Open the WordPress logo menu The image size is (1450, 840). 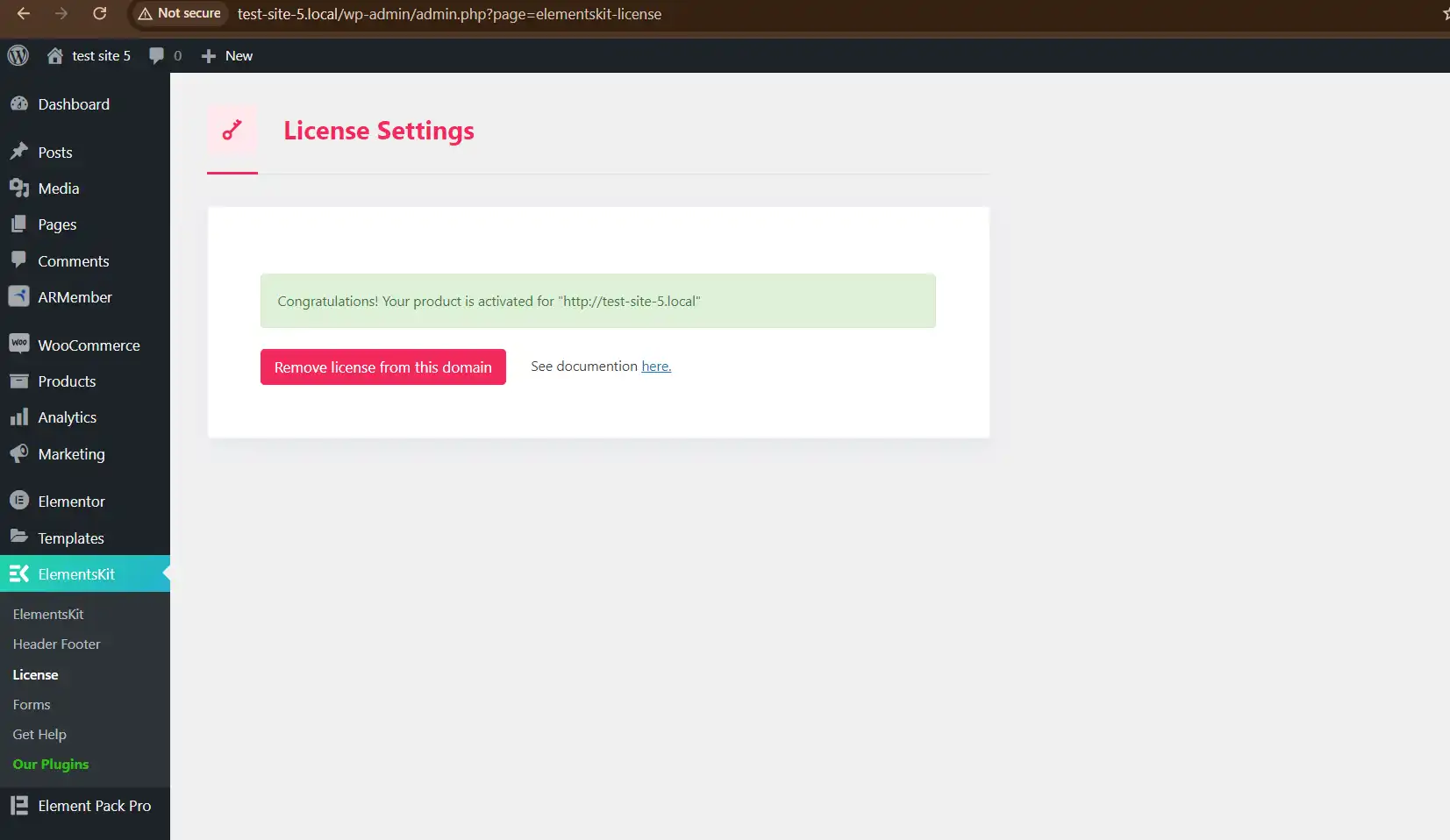pyautogui.click(x=18, y=55)
